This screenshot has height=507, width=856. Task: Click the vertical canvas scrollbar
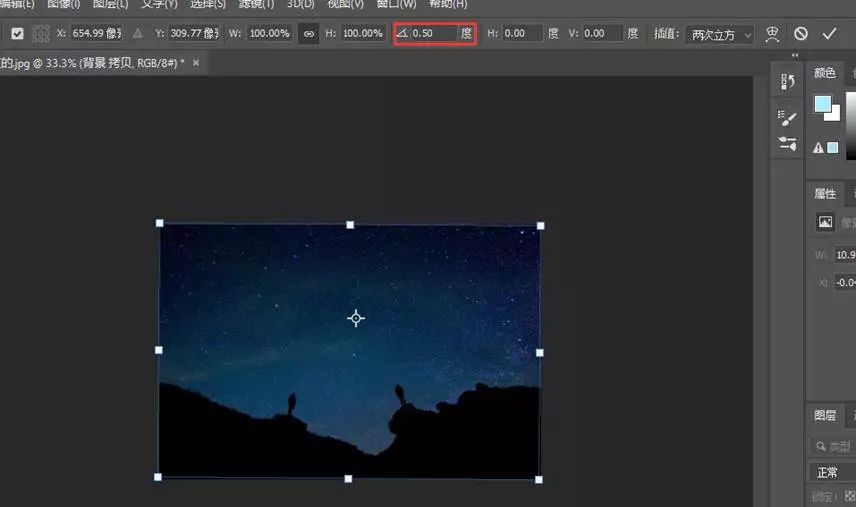click(x=762, y=291)
